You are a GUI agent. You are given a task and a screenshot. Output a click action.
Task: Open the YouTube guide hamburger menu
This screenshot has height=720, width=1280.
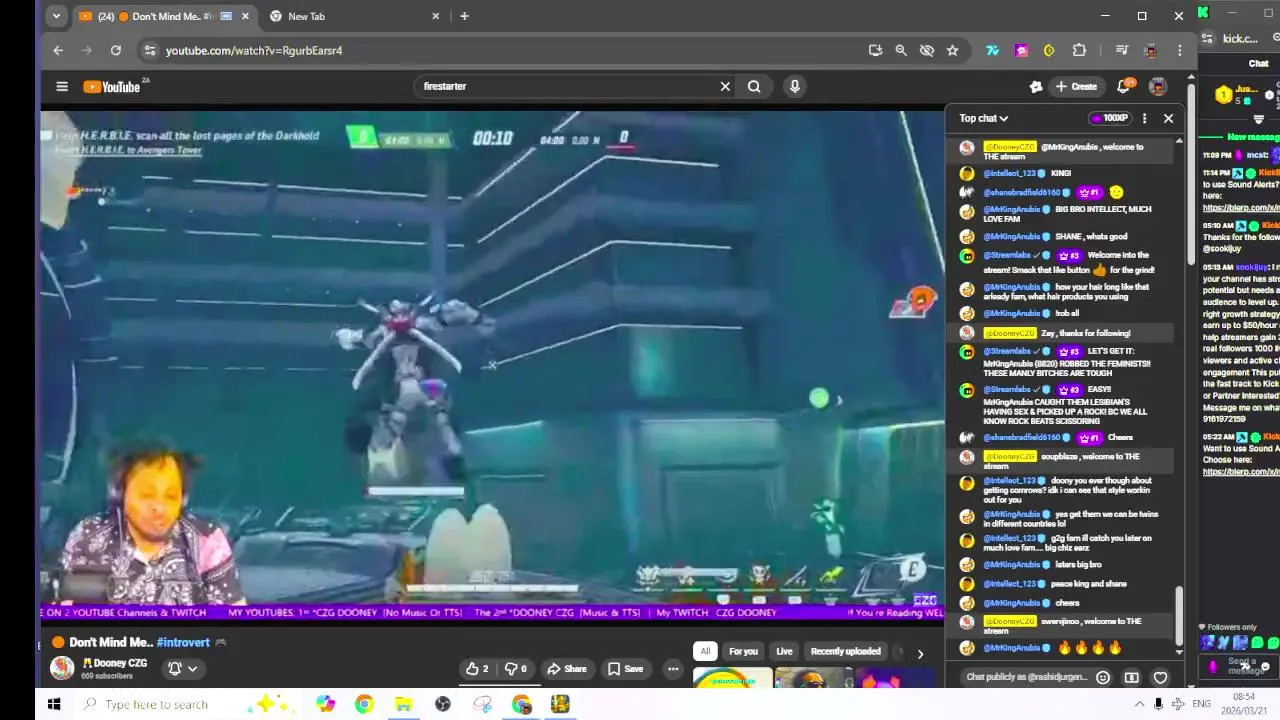coord(62,87)
